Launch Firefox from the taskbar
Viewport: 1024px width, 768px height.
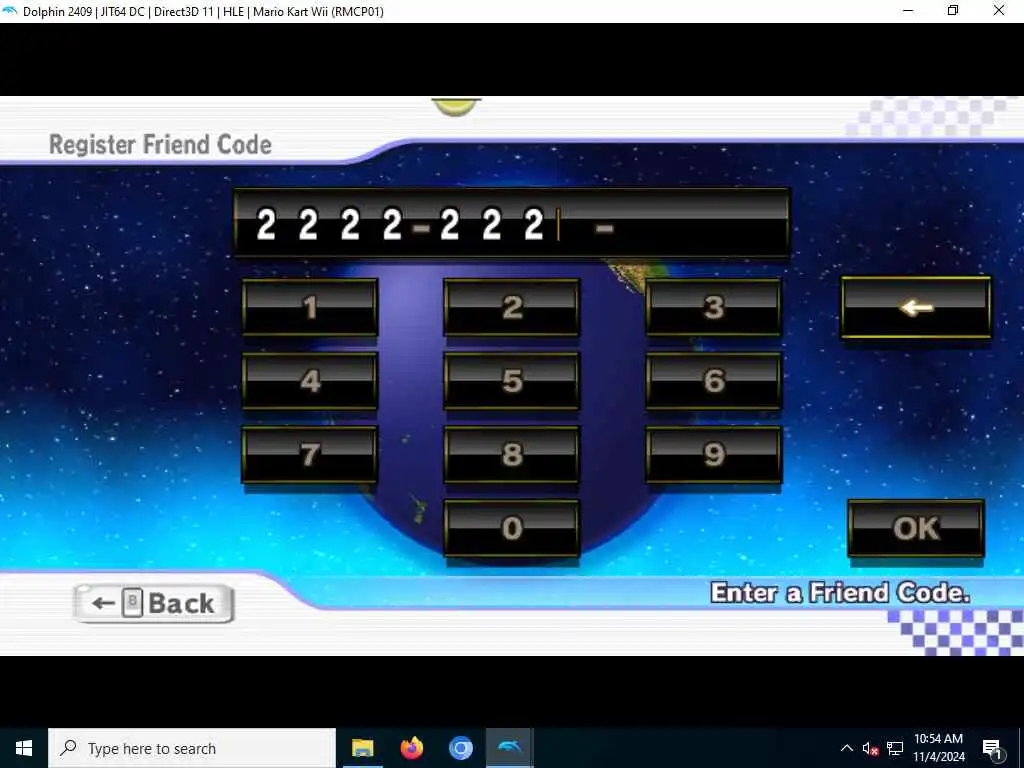(x=411, y=748)
